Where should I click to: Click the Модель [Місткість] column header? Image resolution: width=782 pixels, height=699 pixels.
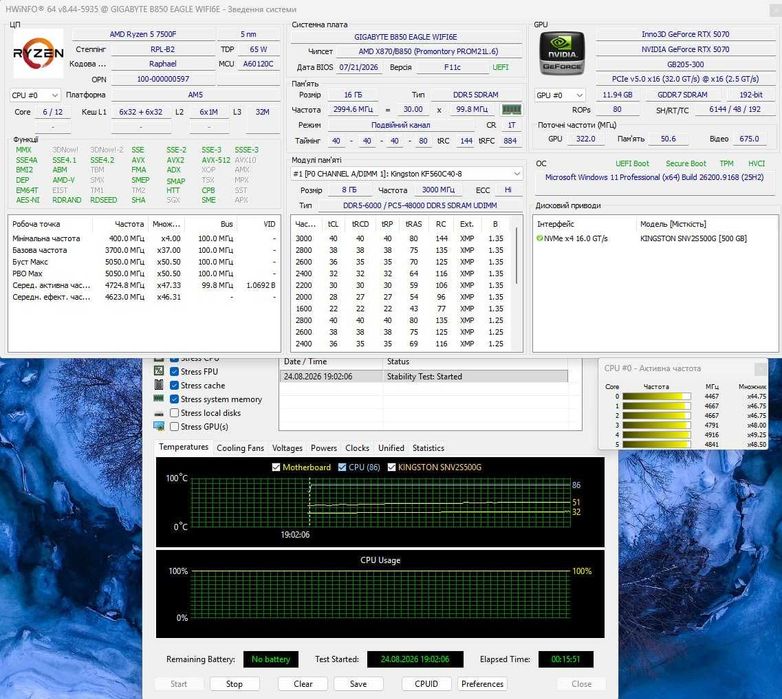pyautogui.click(x=673, y=224)
